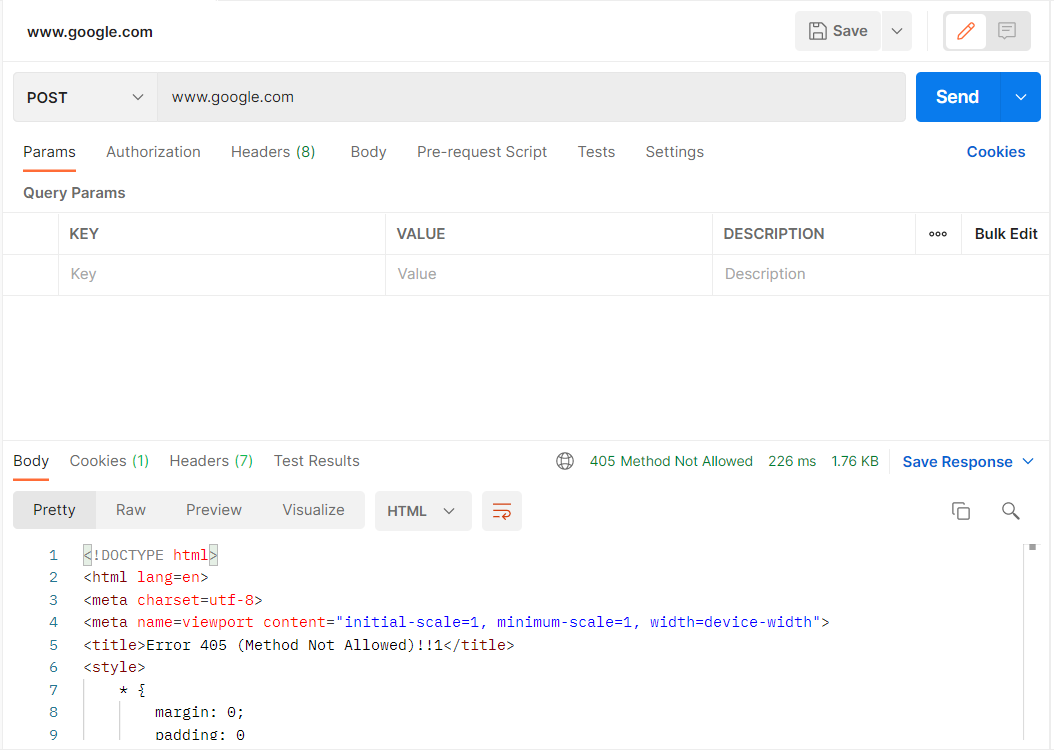Click line number 5 in response
The width and height of the screenshot is (1054, 751).
click(53, 645)
